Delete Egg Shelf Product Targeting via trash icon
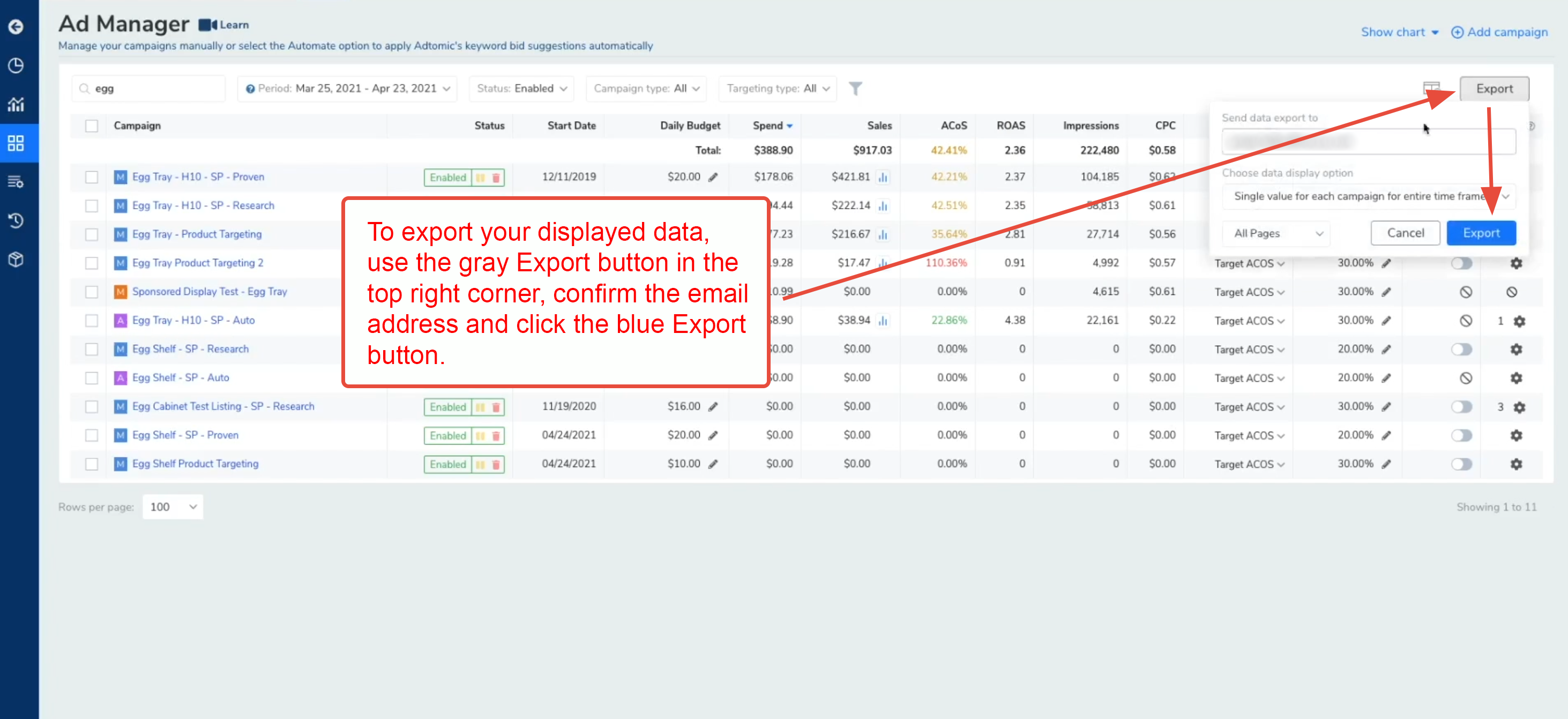Viewport: 1568px width, 719px height. click(x=496, y=464)
